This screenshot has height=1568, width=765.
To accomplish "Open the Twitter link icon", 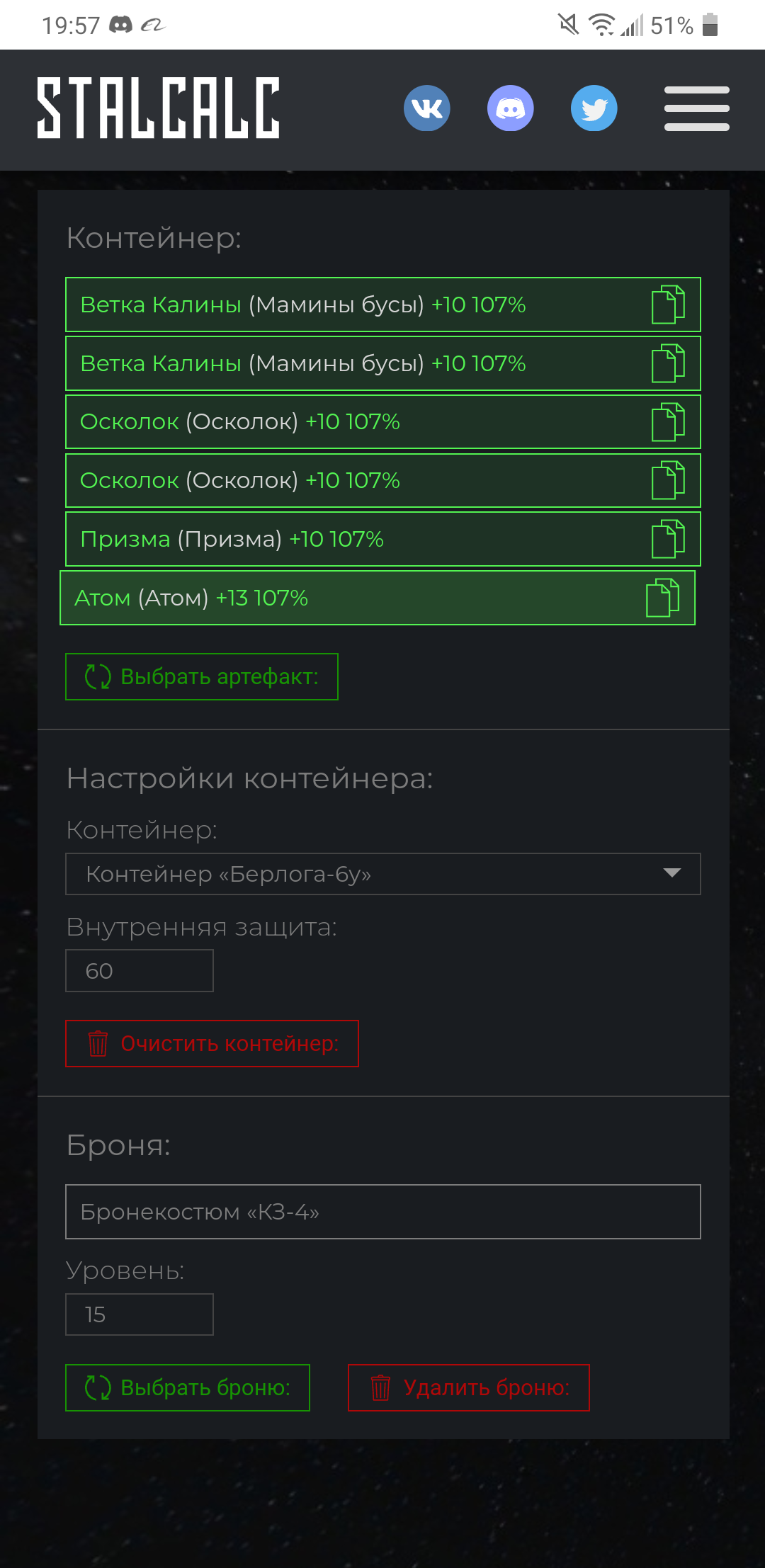I will (x=594, y=108).
